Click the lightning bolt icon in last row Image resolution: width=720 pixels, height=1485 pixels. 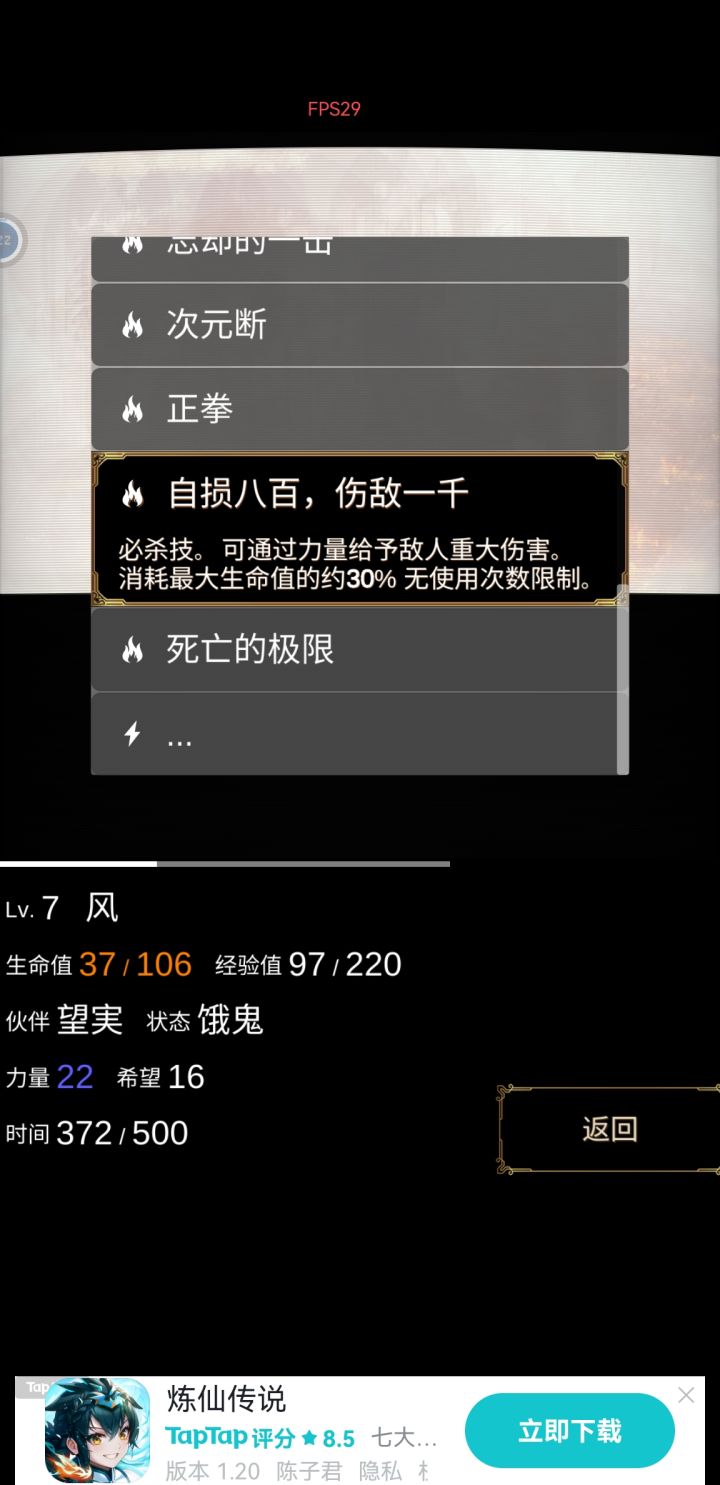pyautogui.click(x=132, y=735)
